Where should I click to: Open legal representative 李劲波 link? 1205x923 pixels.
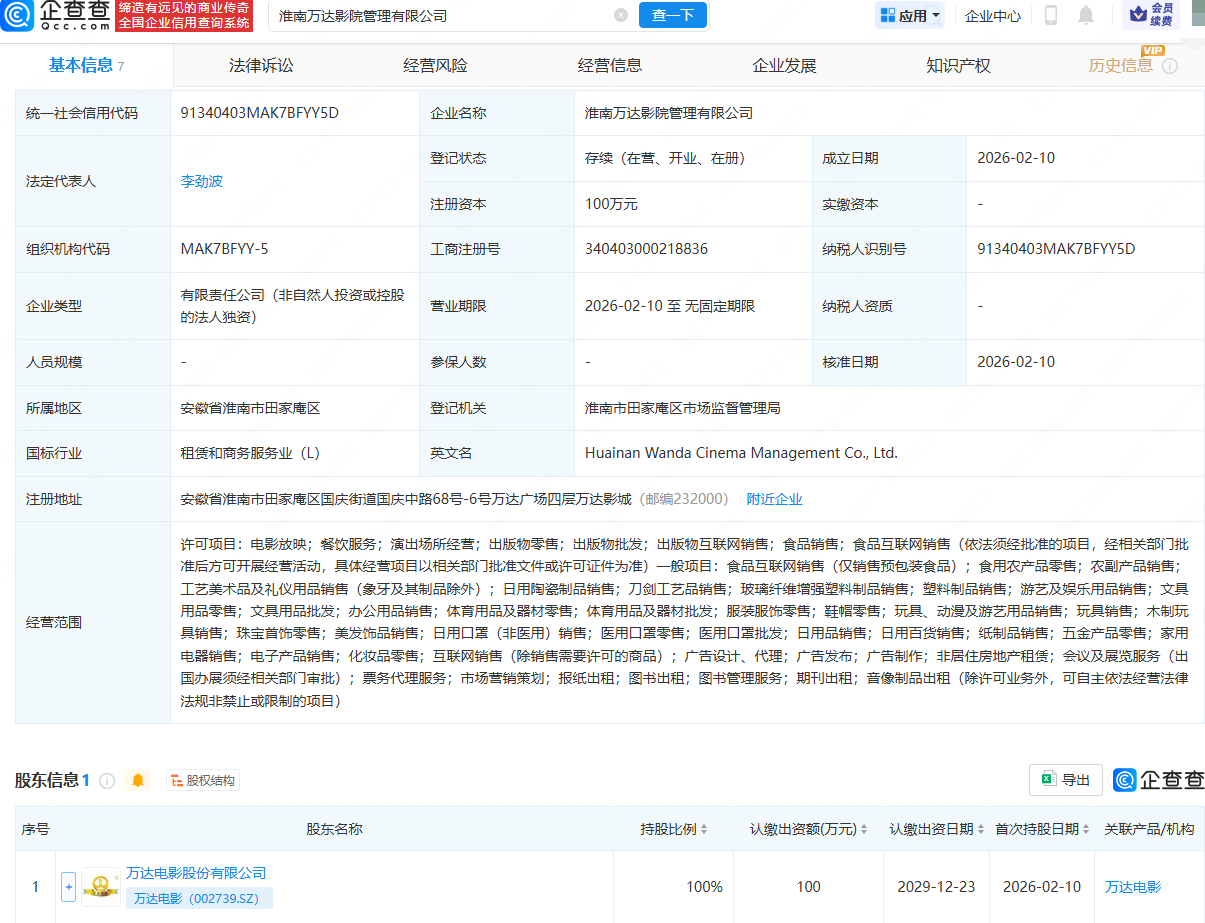[x=201, y=181]
